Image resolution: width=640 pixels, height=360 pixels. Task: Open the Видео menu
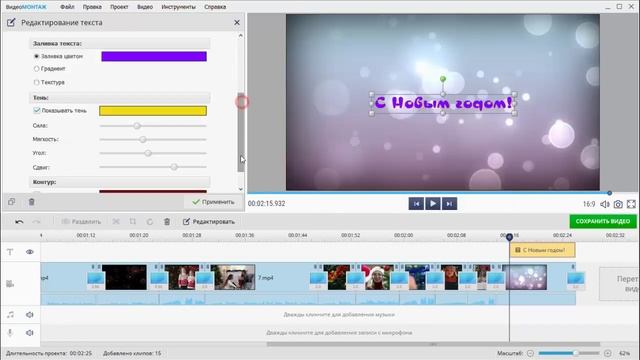[145, 7]
